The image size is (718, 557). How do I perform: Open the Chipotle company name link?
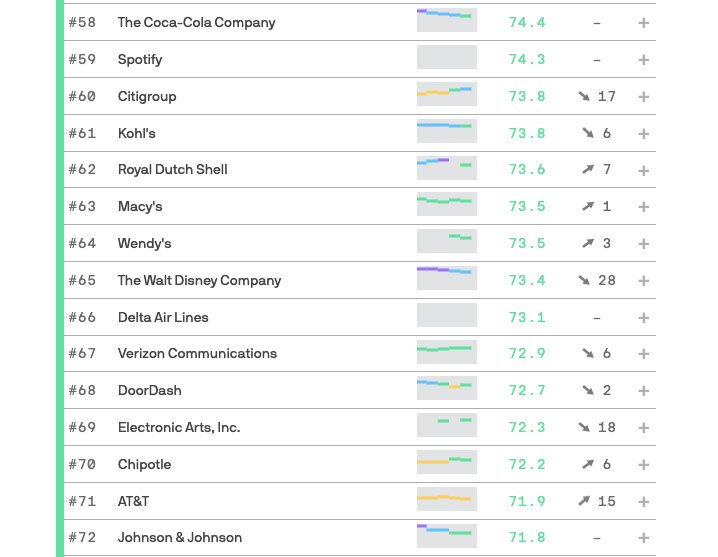click(x=144, y=464)
